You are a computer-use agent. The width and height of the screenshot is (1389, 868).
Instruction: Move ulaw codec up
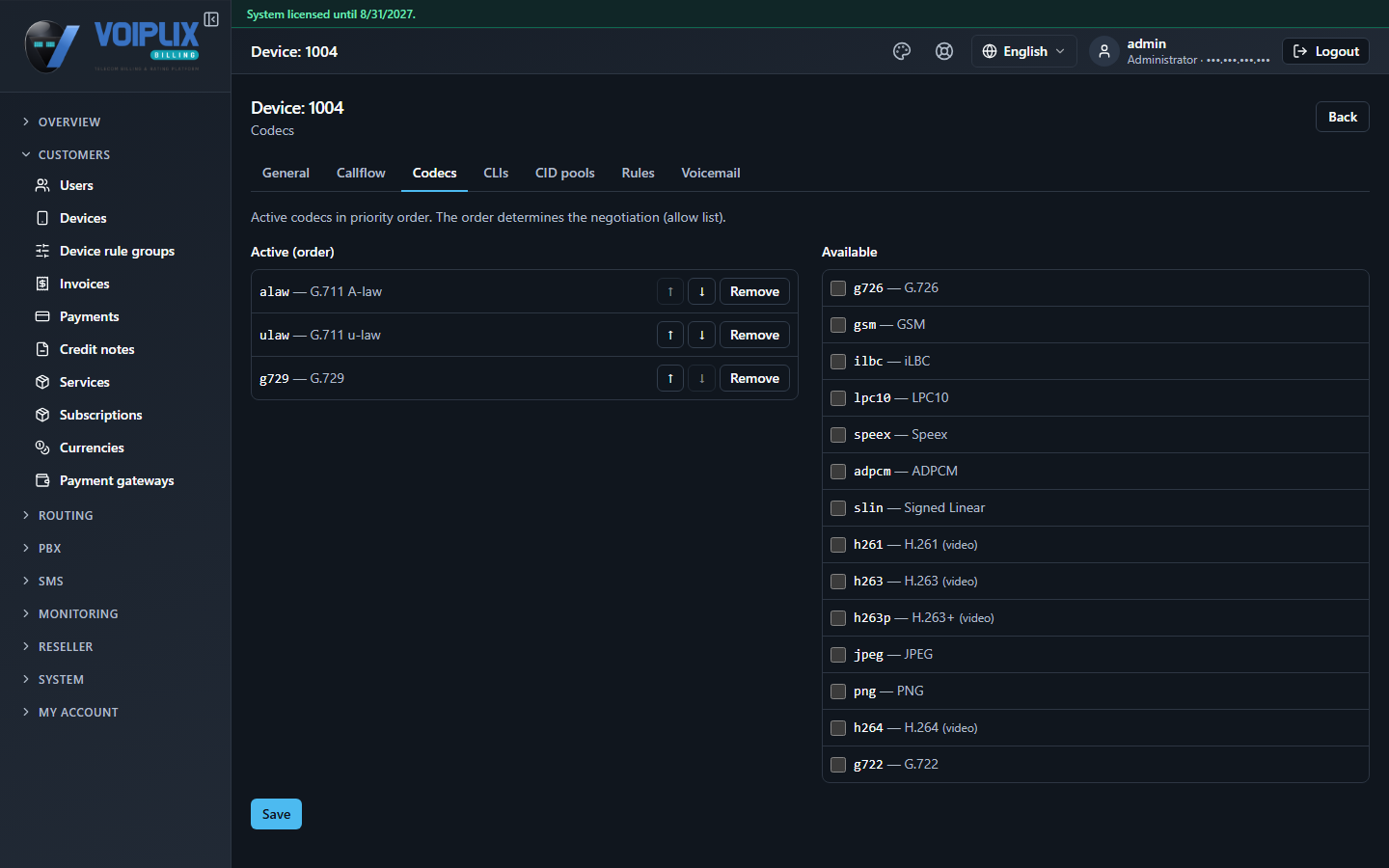[x=670, y=335]
